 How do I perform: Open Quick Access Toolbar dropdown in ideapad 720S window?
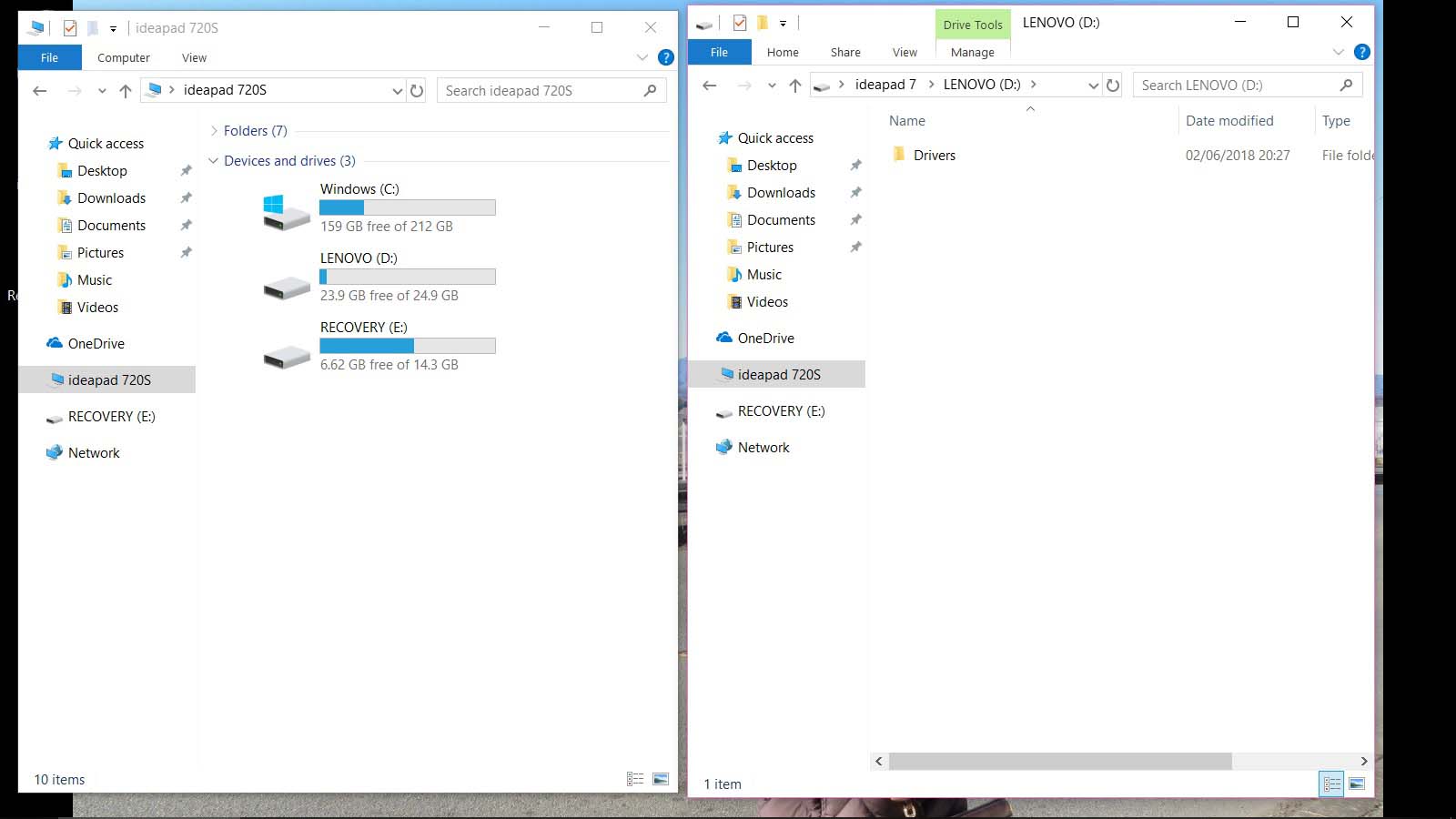click(x=113, y=29)
